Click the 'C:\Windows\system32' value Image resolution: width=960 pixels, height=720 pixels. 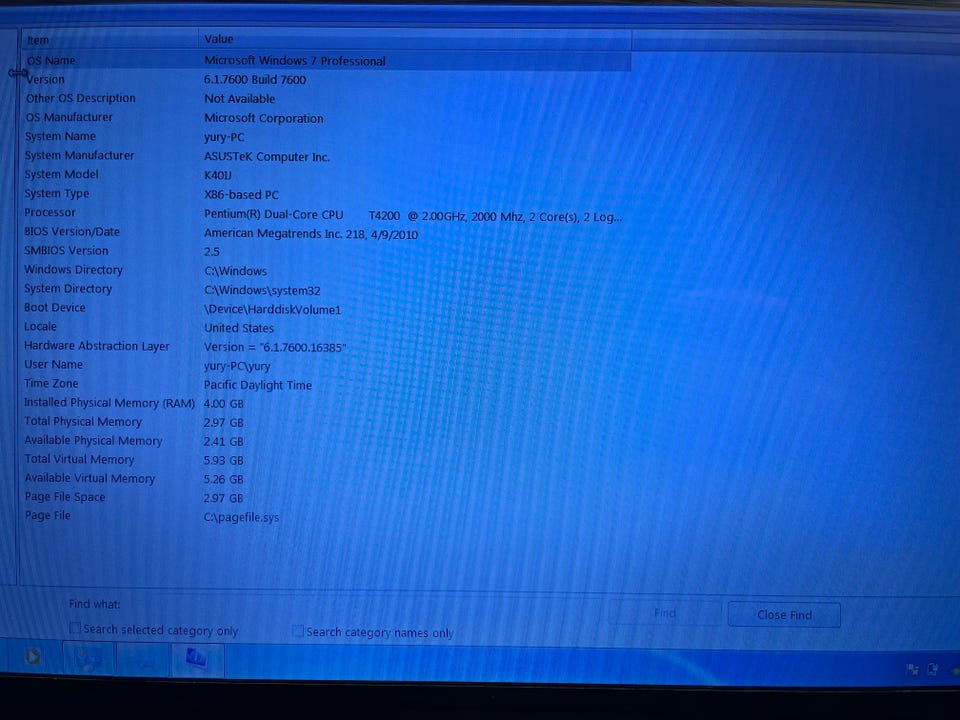pyautogui.click(x=262, y=290)
